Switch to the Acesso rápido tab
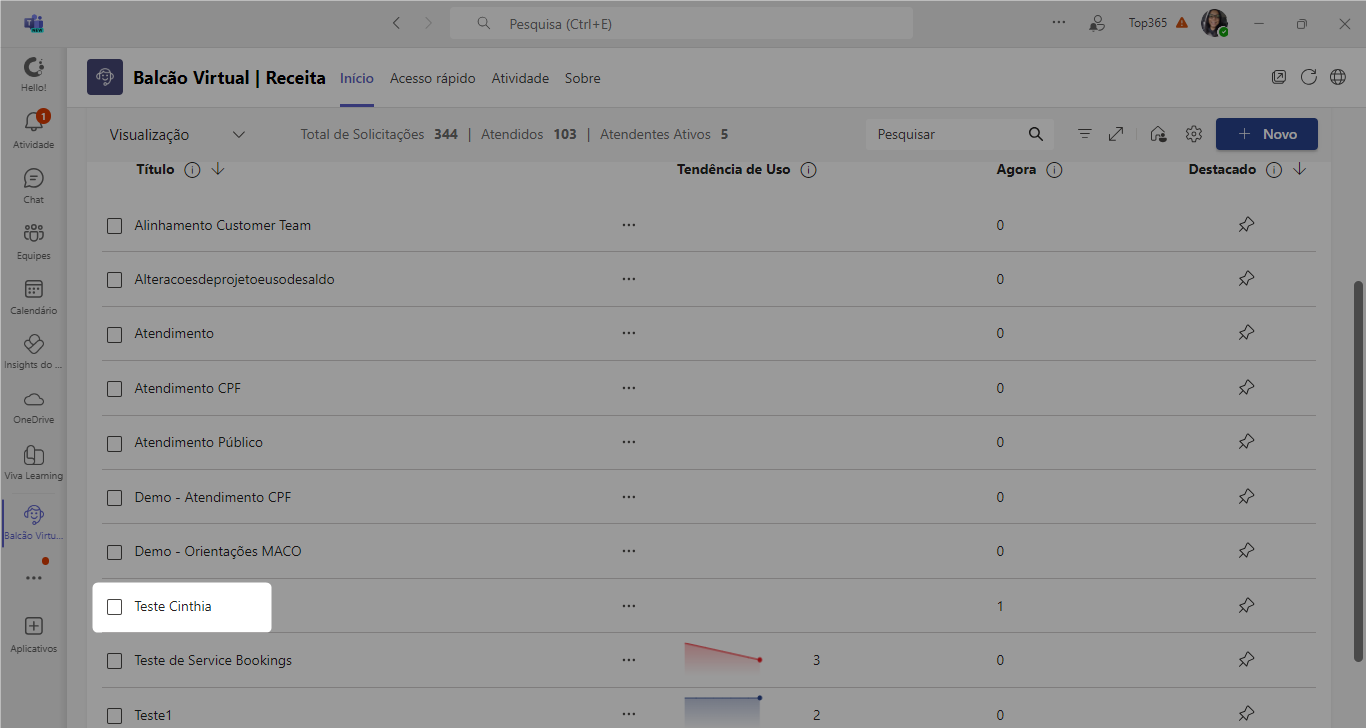Image resolution: width=1366 pixels, height=728 pixels. coord(433,78)
